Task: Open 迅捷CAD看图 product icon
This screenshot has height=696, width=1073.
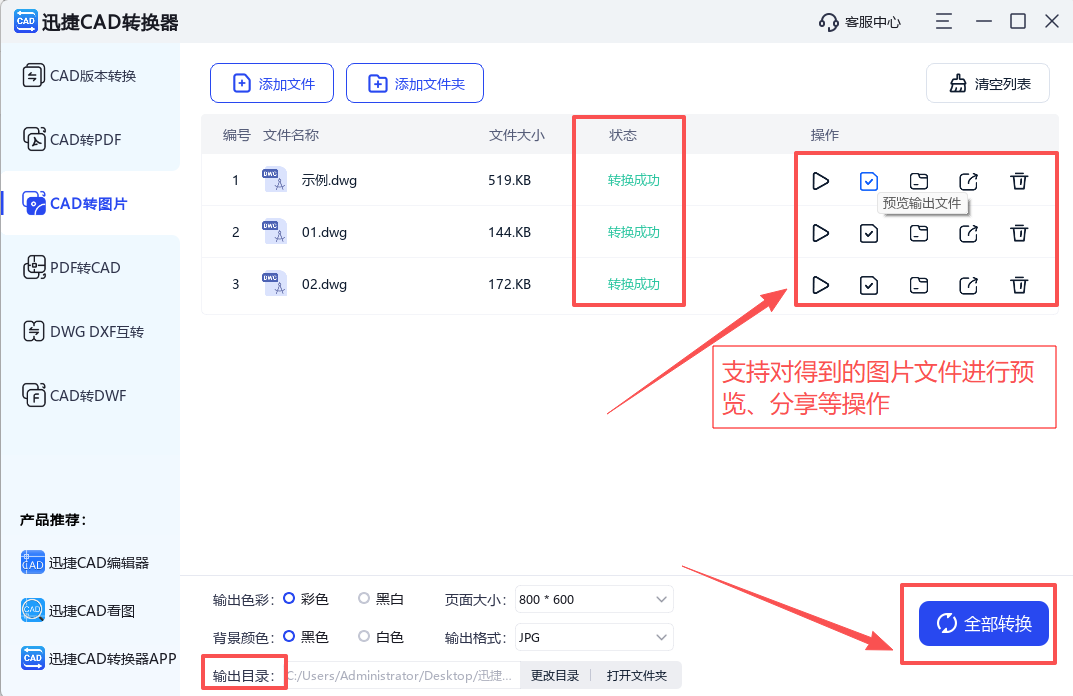Action: pos(31,610)
